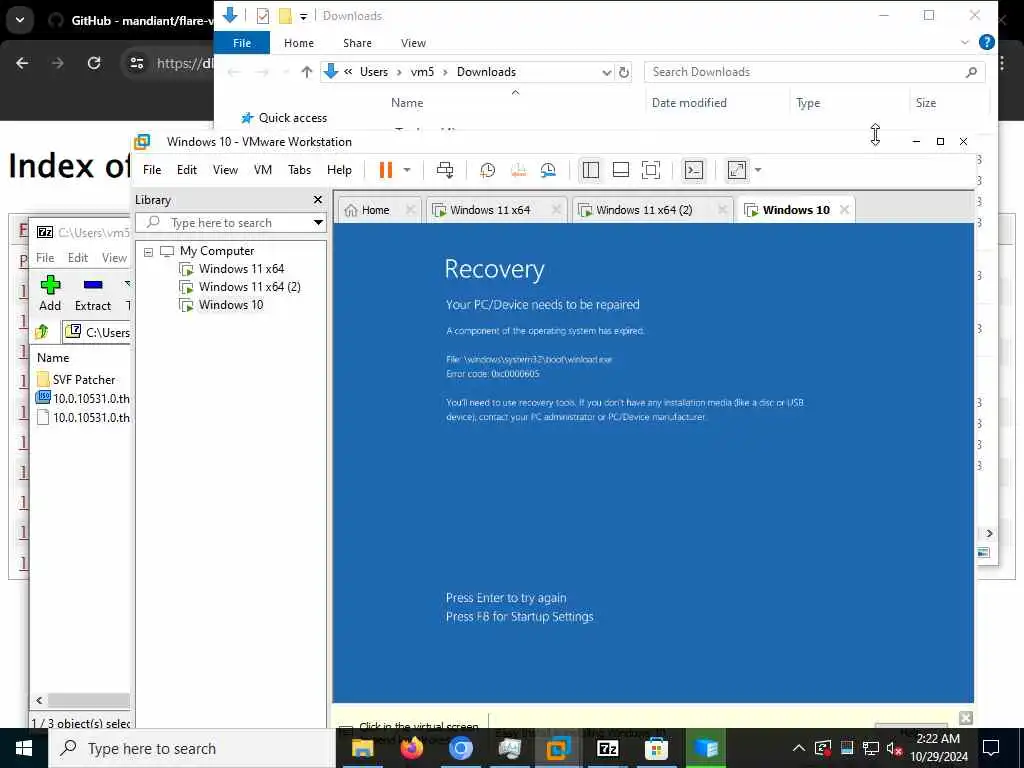Collapse the My Computer tree node
The width and height of the screenshot is (1024, 768).
pyautogui.click(x=148, y=251)
